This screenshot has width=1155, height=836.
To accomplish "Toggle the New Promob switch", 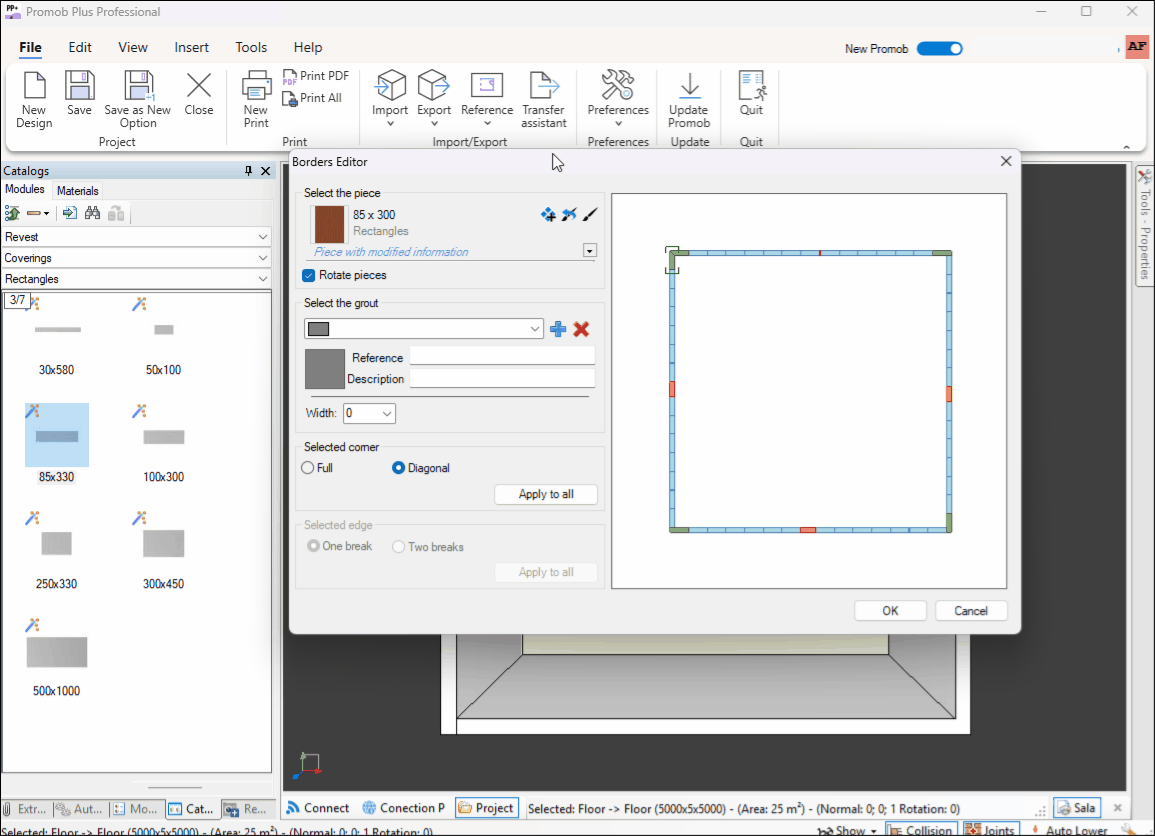I will tap(939, 49).
